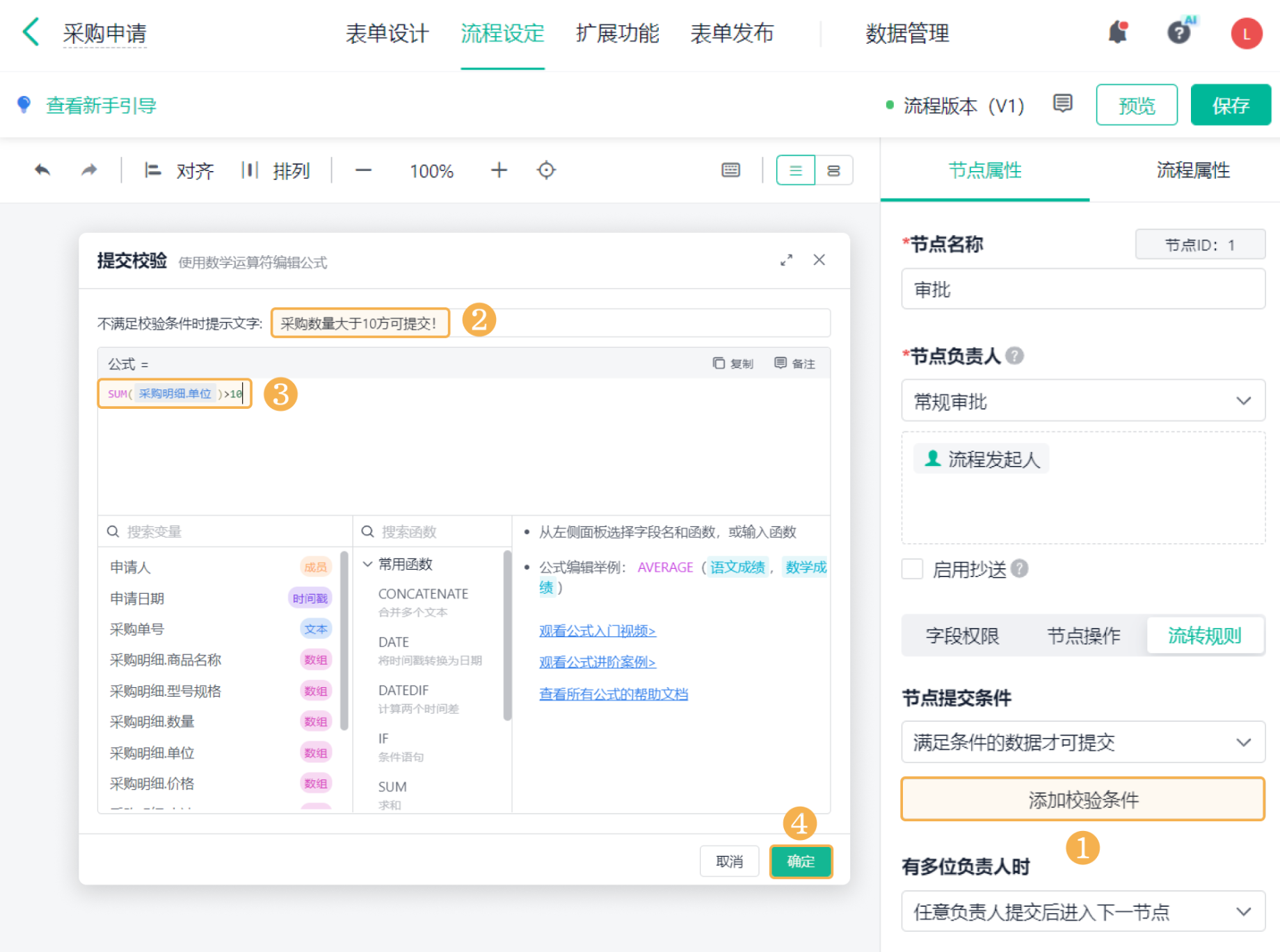Zoom out with the minus icon

[x=363, y=170]
